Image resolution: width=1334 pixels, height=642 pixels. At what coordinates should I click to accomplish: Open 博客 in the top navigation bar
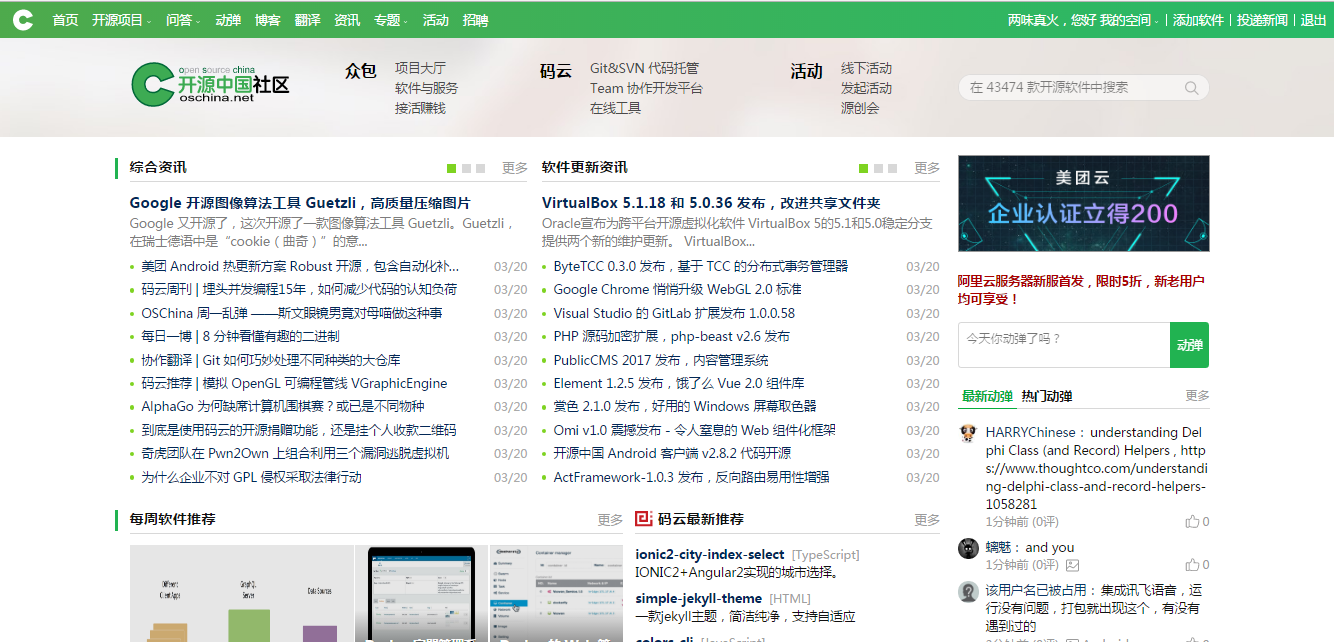pyautogui.click(x=268, y=20)
